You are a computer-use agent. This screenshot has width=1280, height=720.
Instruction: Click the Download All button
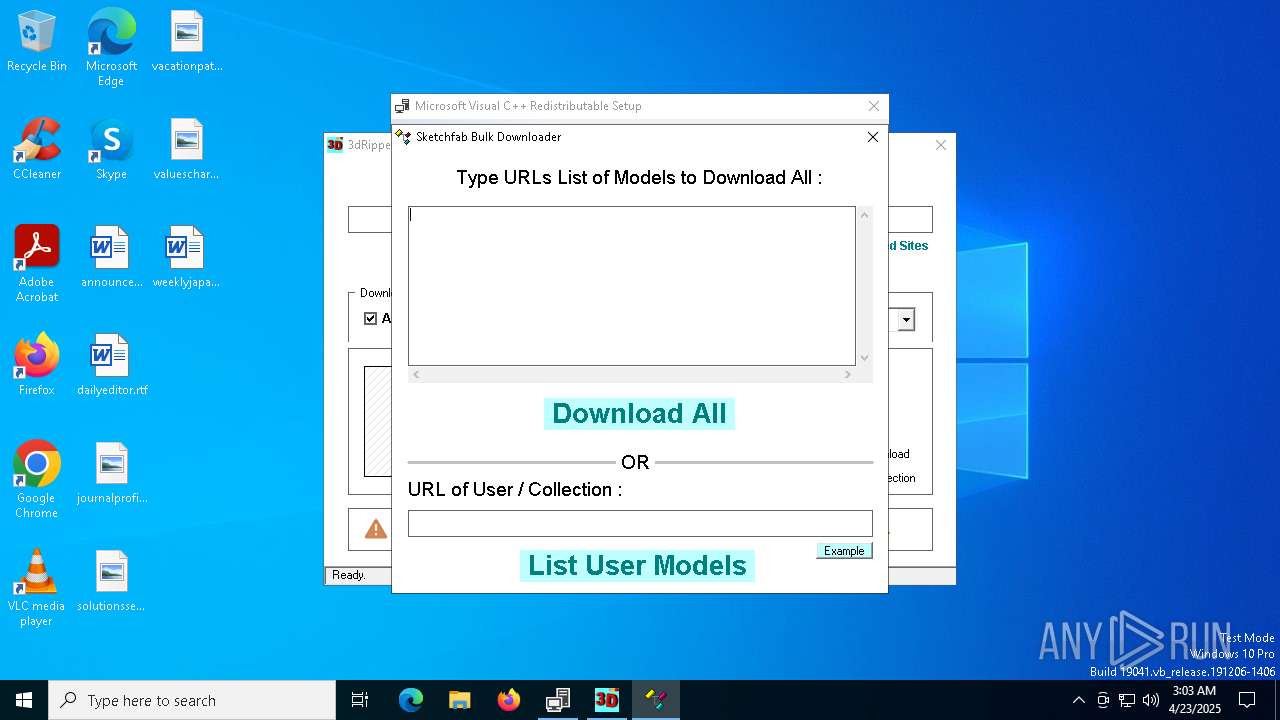pos(639,414)
